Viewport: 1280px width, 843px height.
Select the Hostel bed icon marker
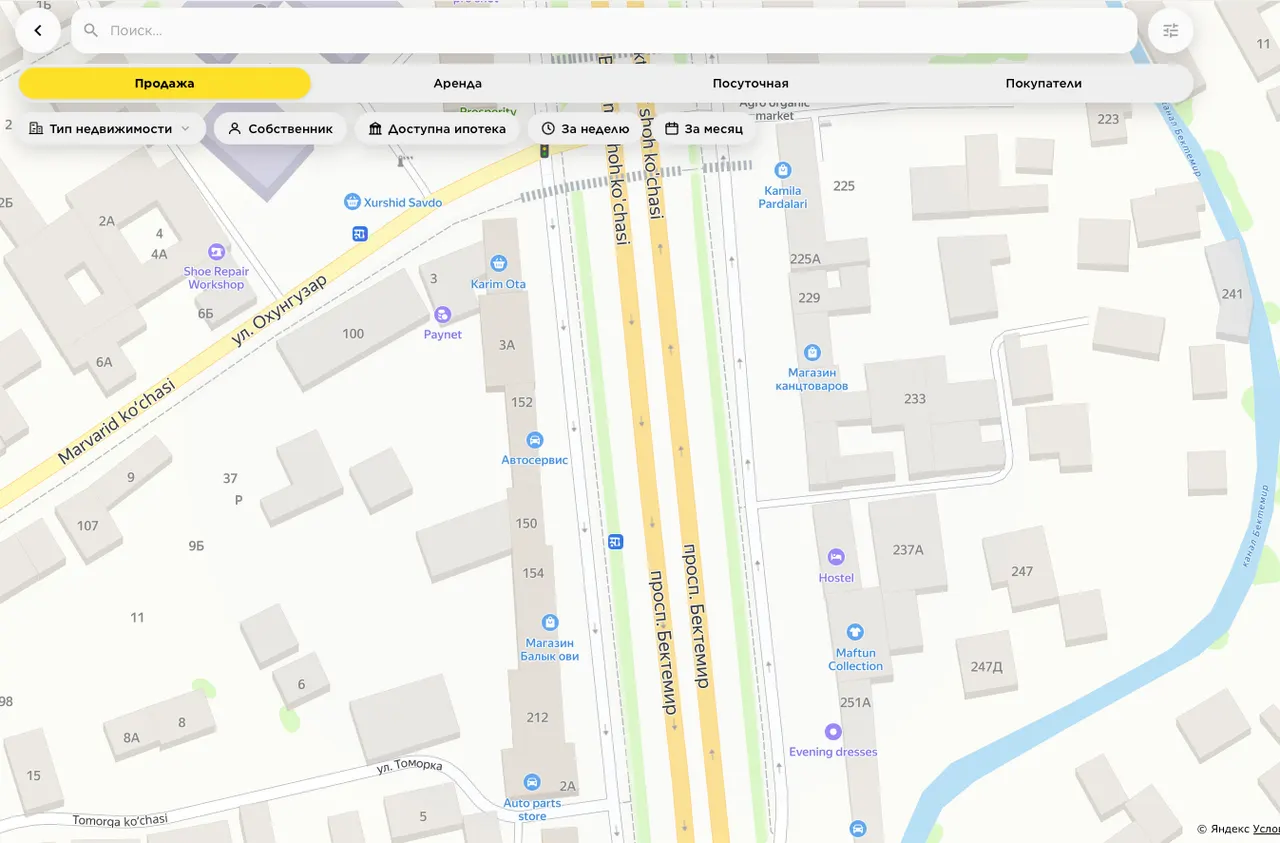pyautogui.click(x=836, y=557)
